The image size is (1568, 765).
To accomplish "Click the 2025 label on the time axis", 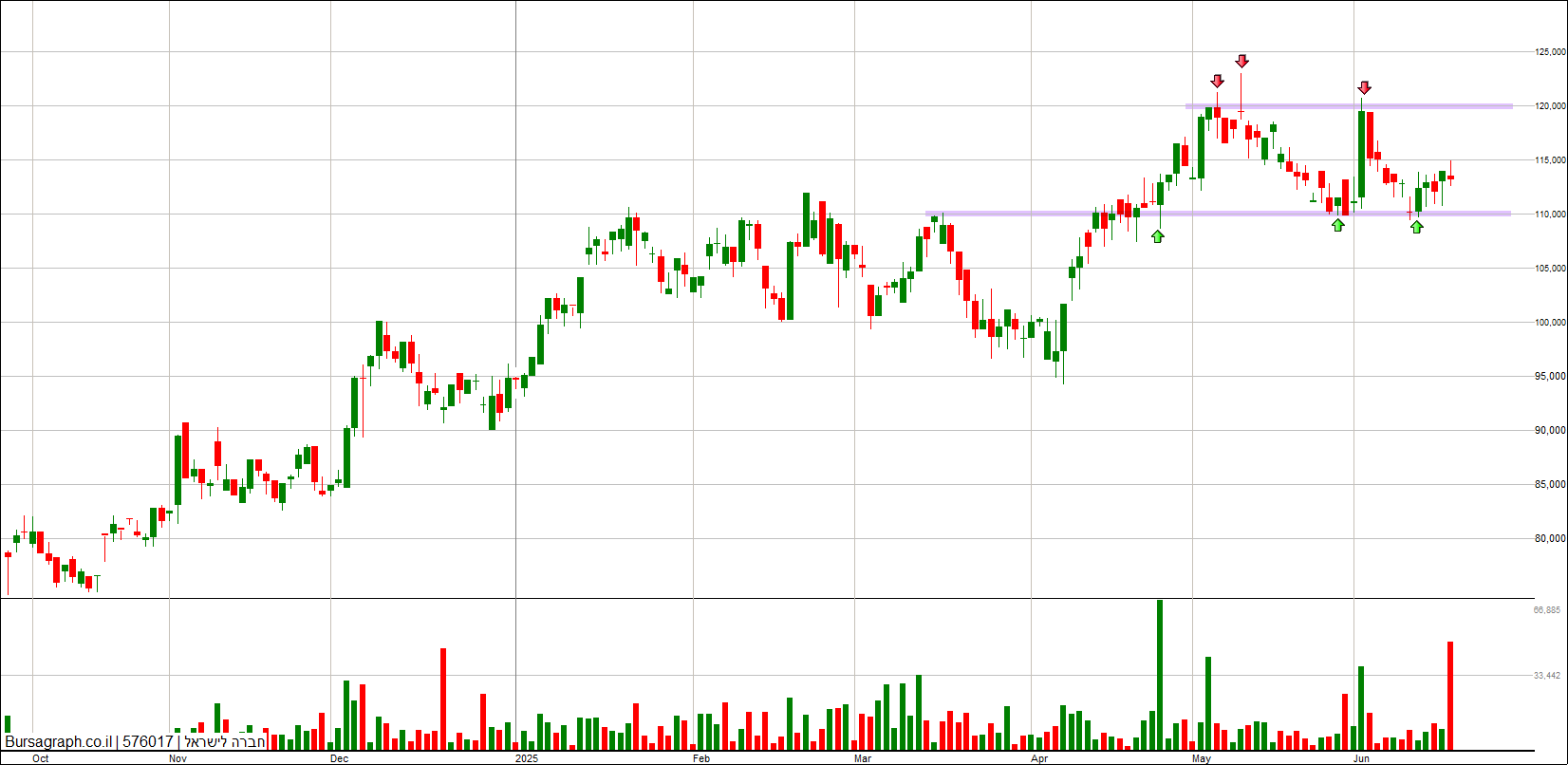I will pos(527,758).
